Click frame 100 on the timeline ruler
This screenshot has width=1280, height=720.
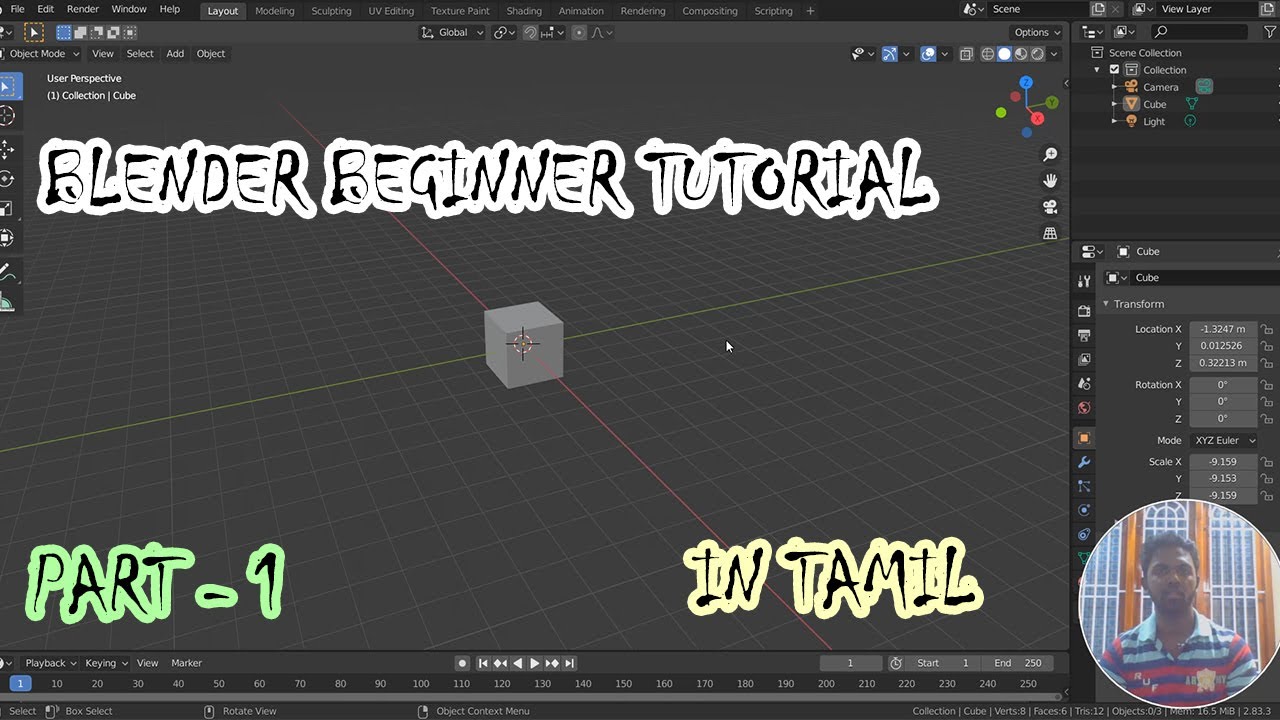pos(421,684)
